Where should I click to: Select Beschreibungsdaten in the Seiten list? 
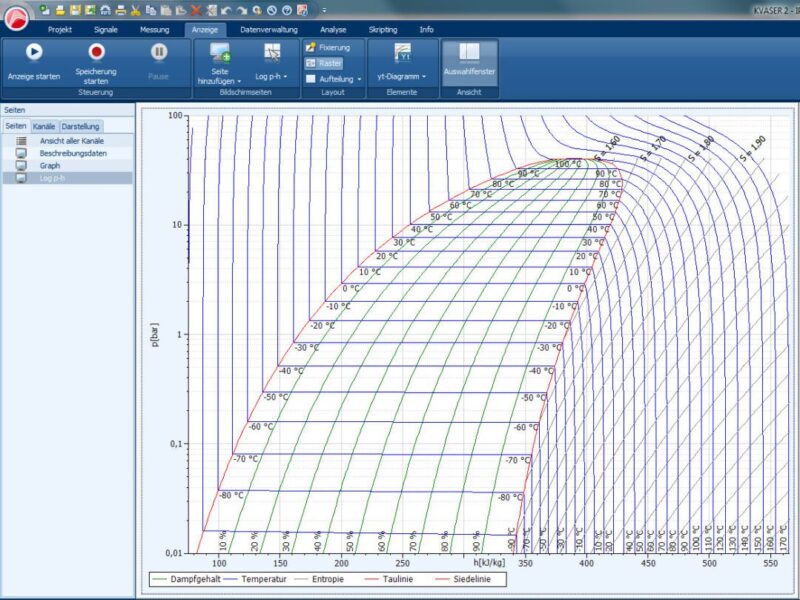73,153
